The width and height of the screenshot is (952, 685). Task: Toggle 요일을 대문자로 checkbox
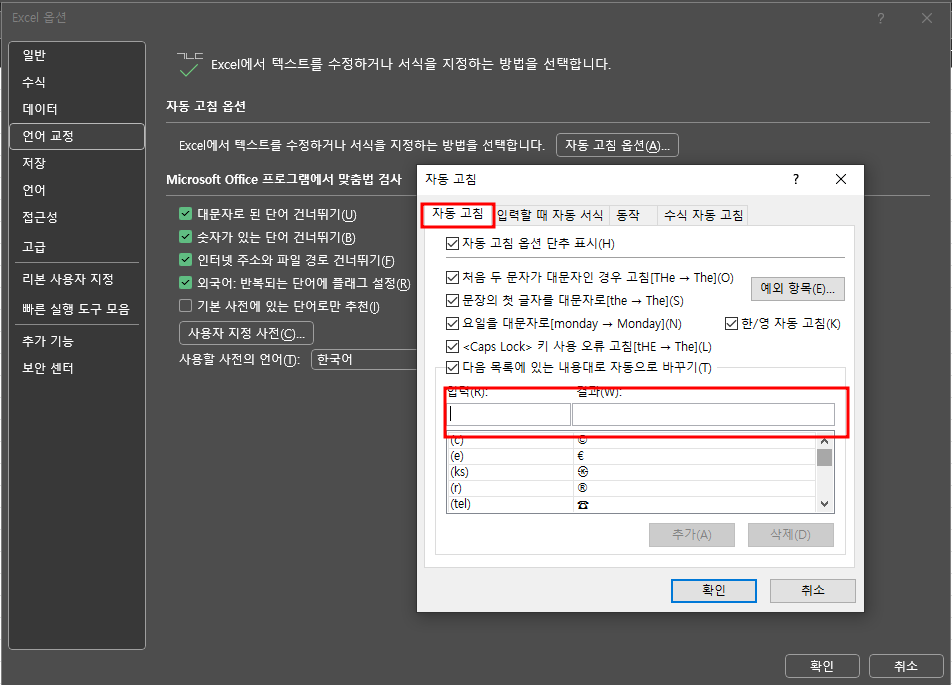(x=452, y=323)
